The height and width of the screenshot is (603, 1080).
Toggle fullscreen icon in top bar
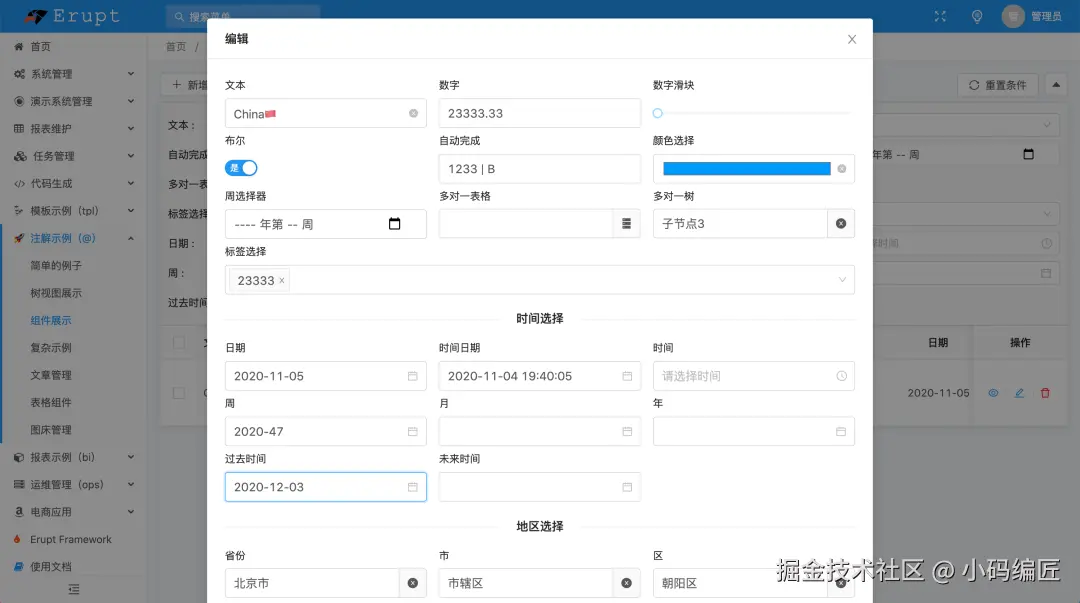(x=940, y=17)
